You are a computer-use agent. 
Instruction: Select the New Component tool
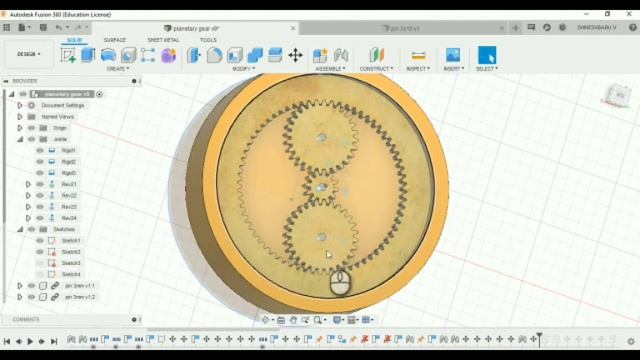[320, 55]
